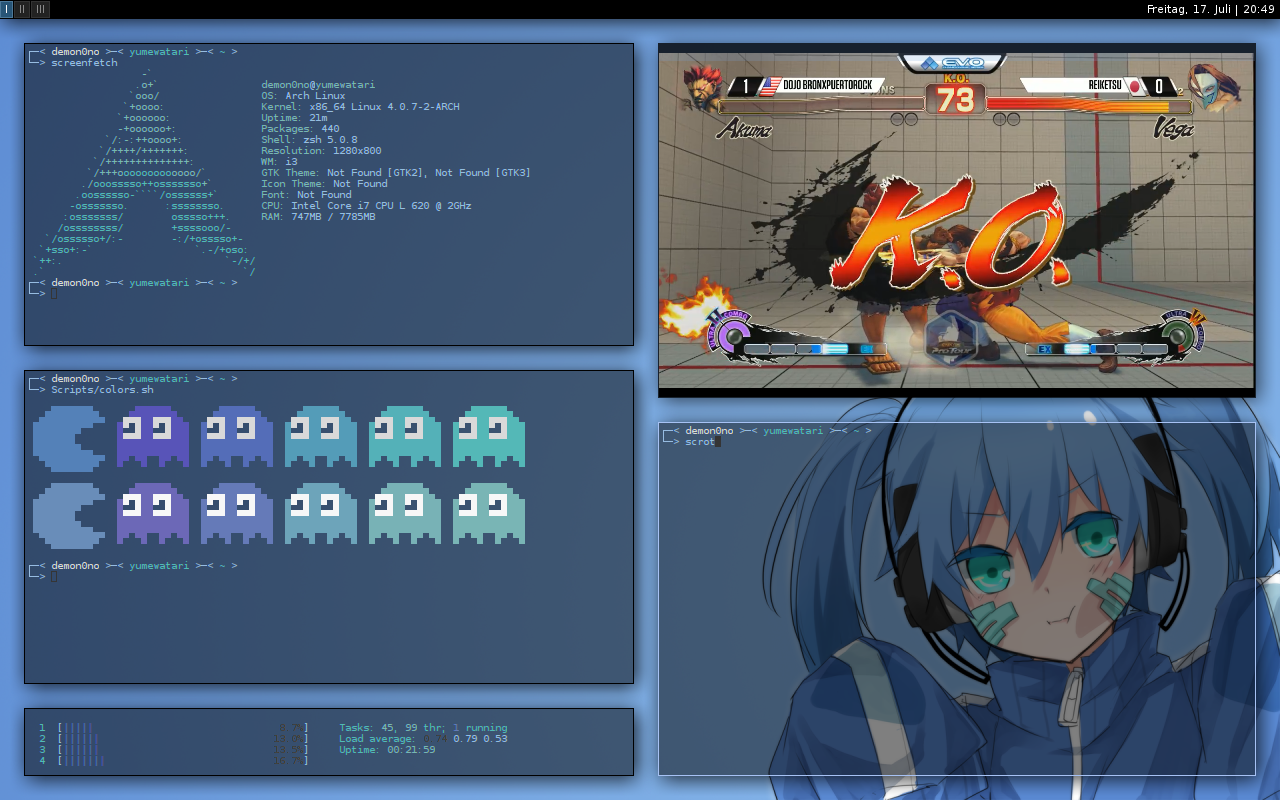The height and width of the screenshot is (800, 1280).
Task: Click the 'Uptime: 00:21:59' line in htop
Action: pyautogui.click(x=387, y=750)
